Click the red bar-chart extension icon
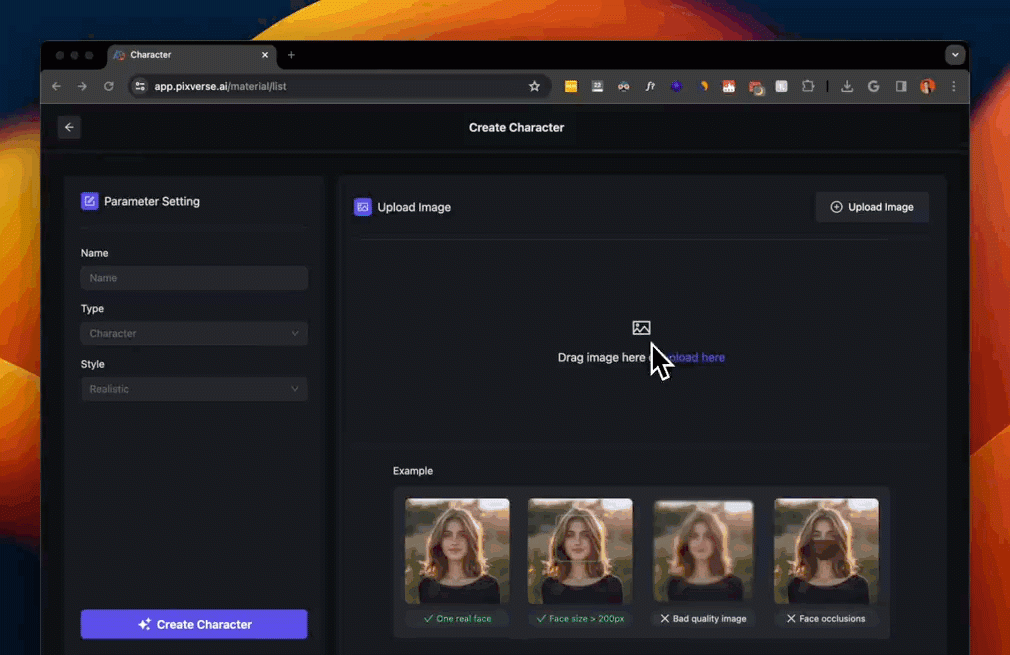 click(x=729, y=86)
